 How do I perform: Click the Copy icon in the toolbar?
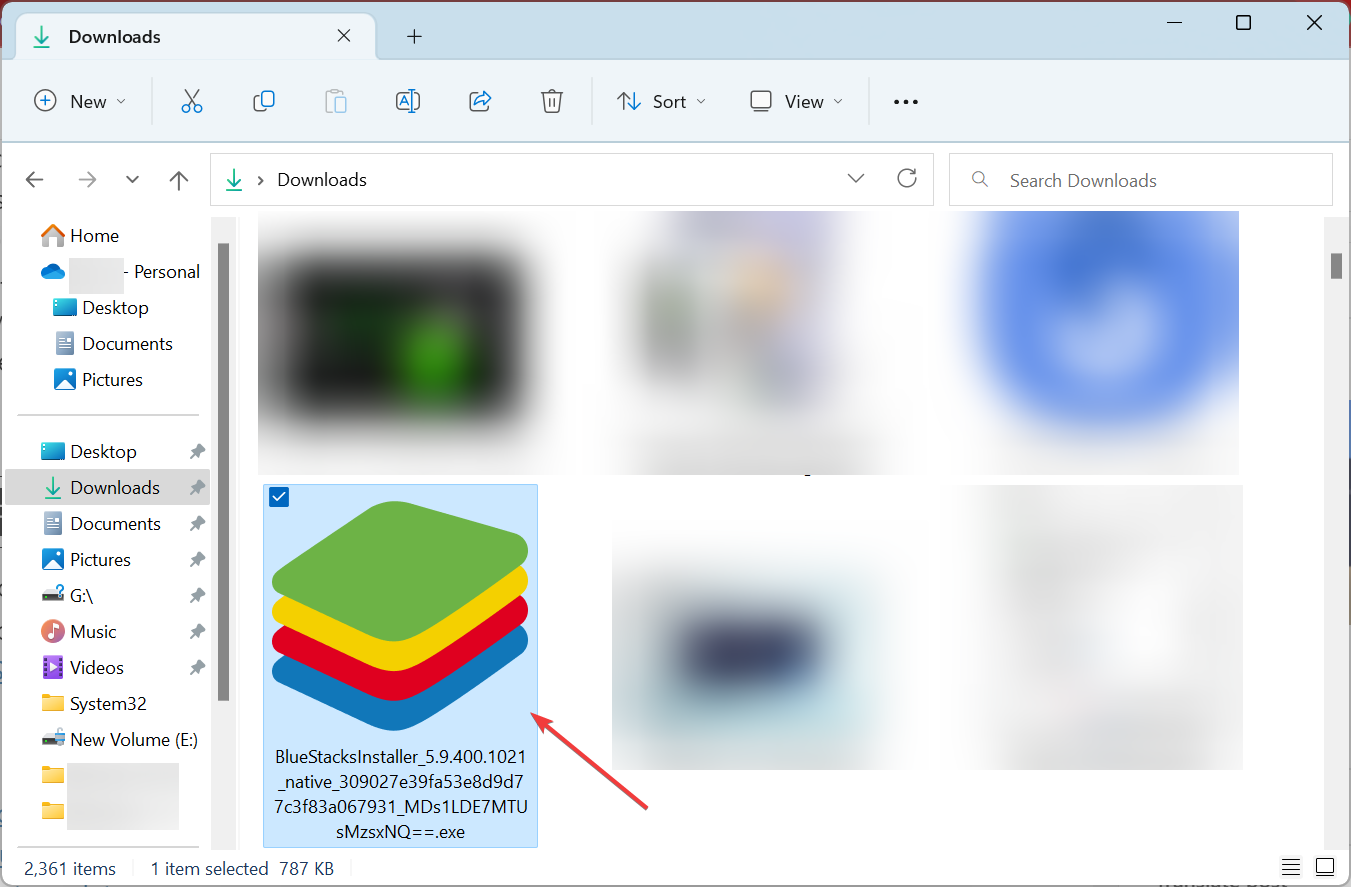click(264, 101)
